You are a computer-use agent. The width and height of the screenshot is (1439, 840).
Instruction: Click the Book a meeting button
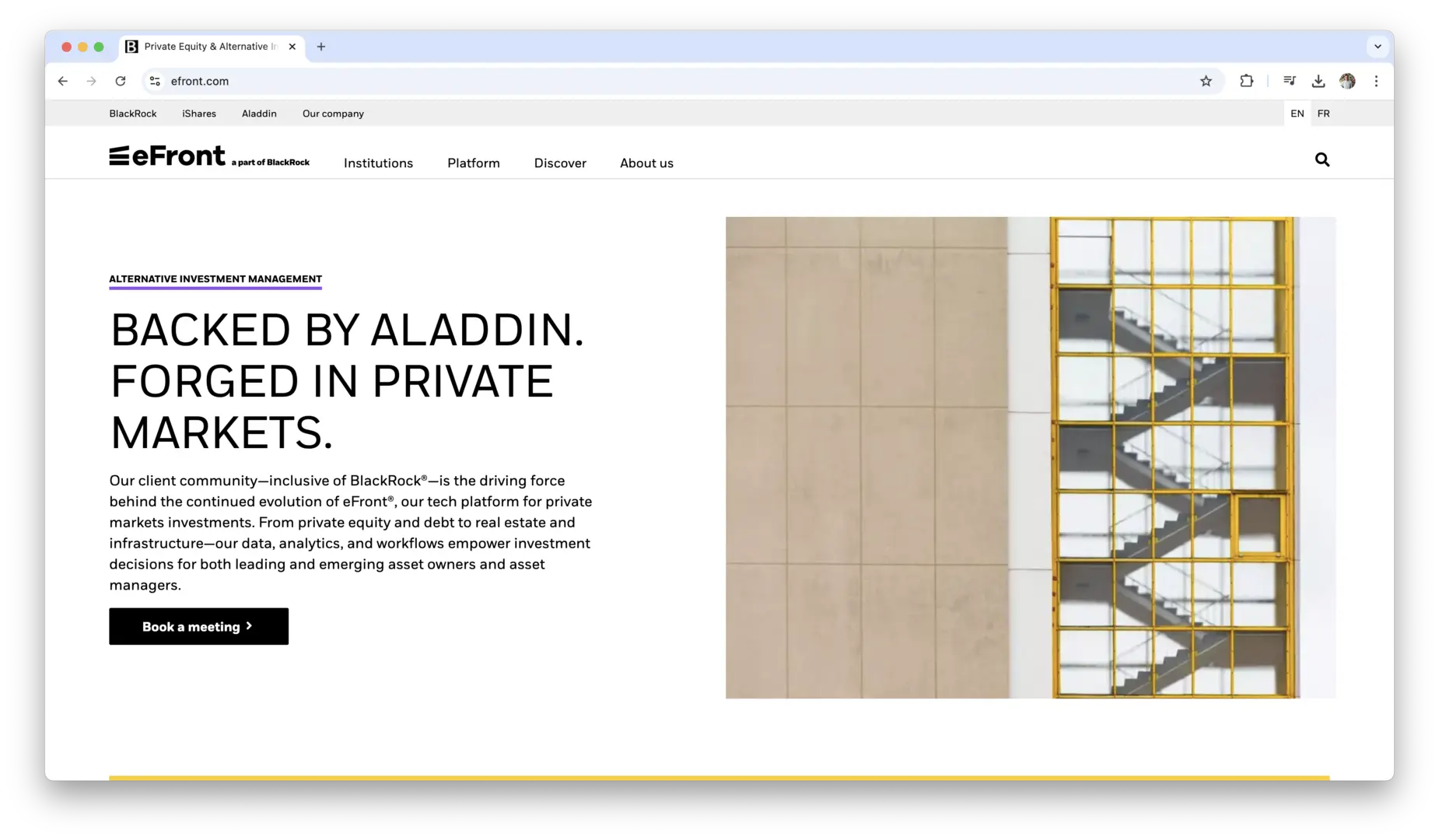tap(198, 626)
